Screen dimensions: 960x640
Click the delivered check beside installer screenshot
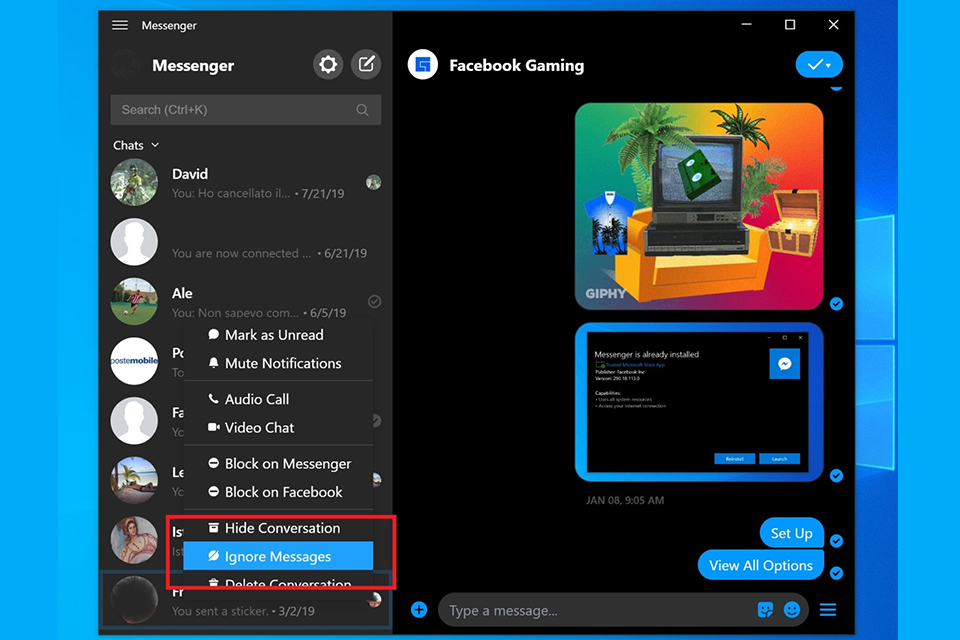836,475
